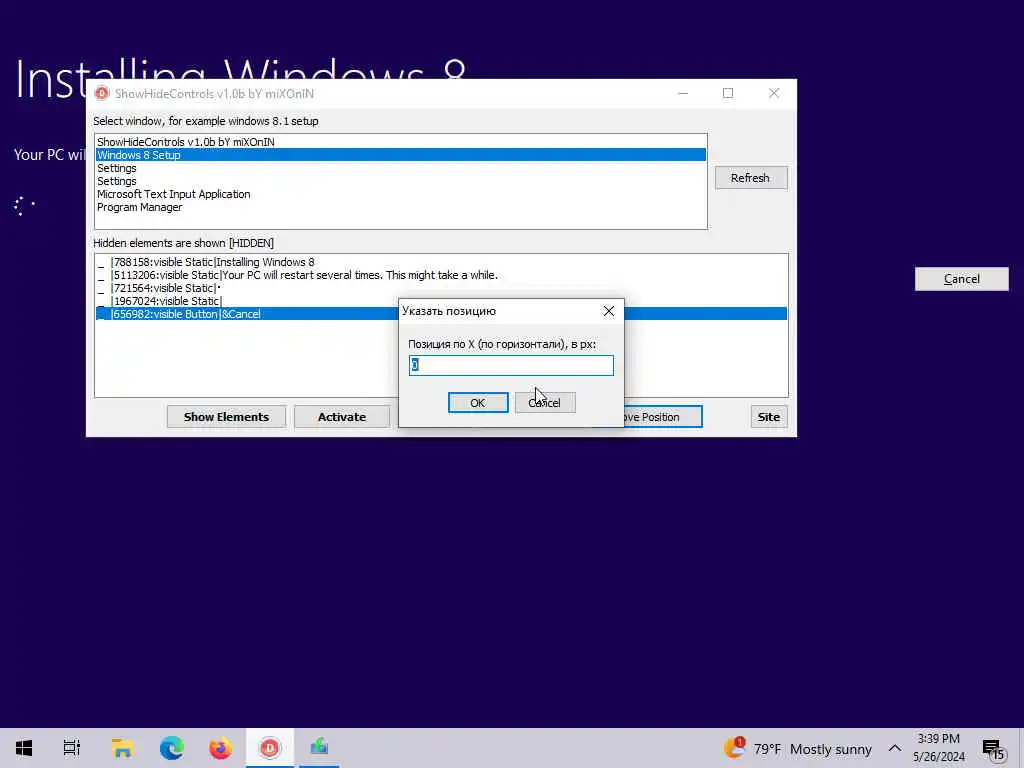Click Cancel in the Windows 8 Setup window
The width and height of the screenshot is (1024, 768).
pyautogui.click(x=961, y=279)
